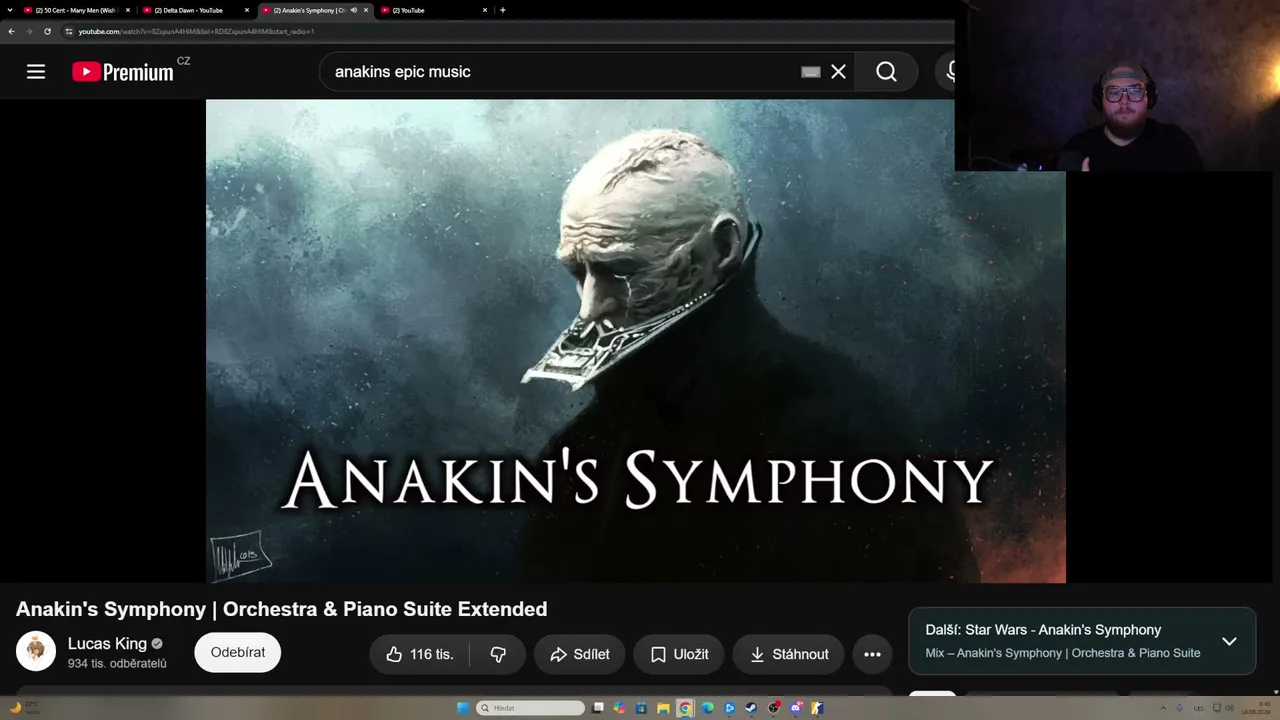Launch Copilot from the taskbar

[620, 708]
